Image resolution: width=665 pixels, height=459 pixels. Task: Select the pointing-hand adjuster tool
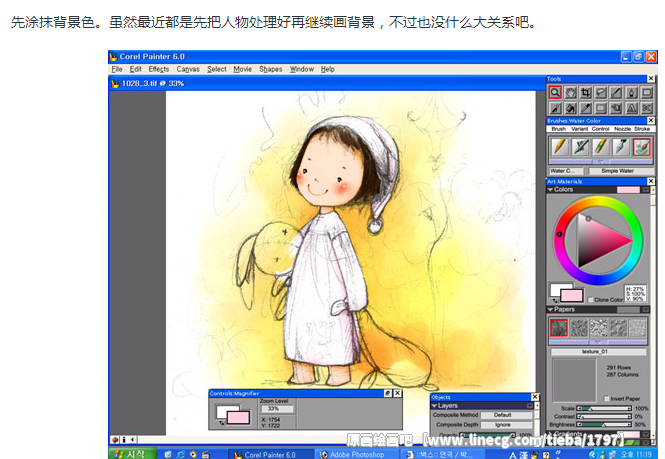click(x=616, y=108)
